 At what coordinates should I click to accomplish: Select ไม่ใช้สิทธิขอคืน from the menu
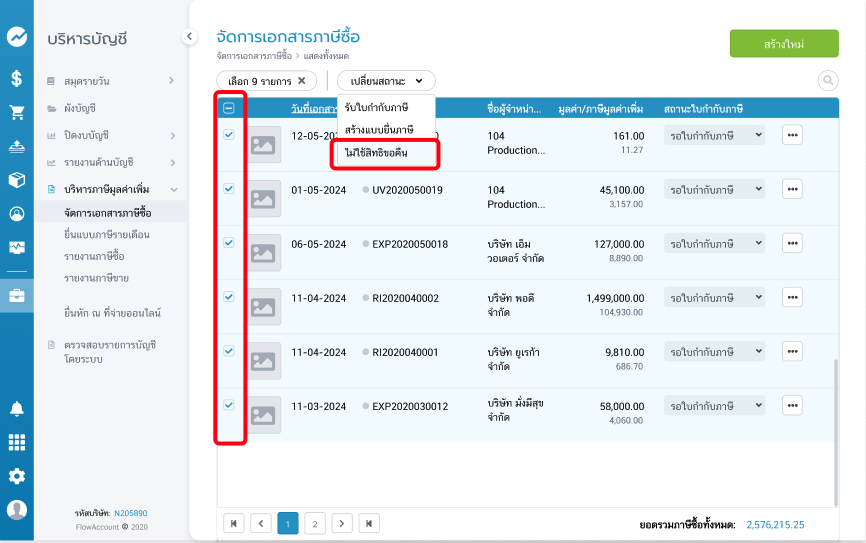[385, 153]
